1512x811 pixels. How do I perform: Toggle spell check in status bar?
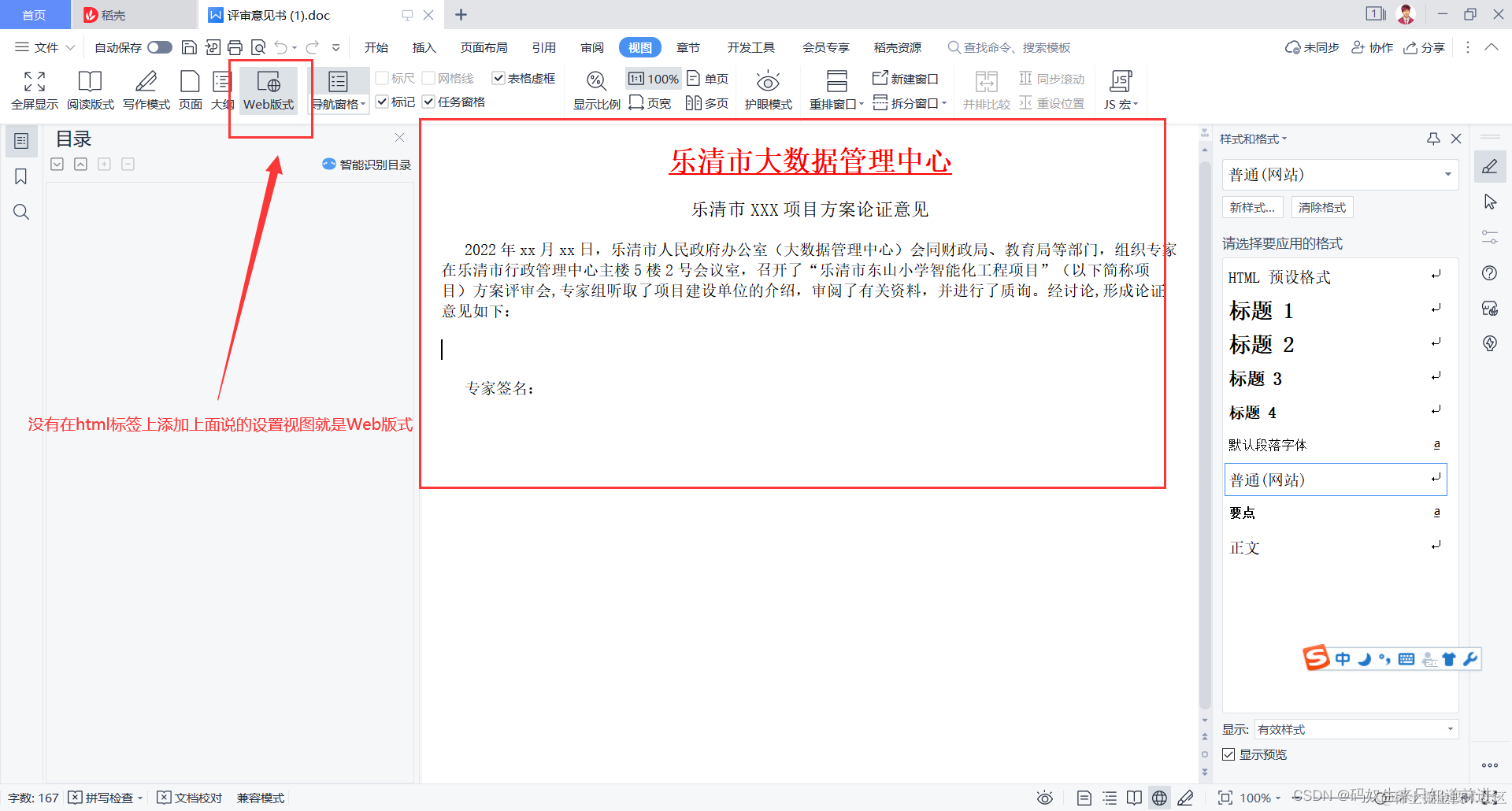pyautogui.click(x=105, y=798)
